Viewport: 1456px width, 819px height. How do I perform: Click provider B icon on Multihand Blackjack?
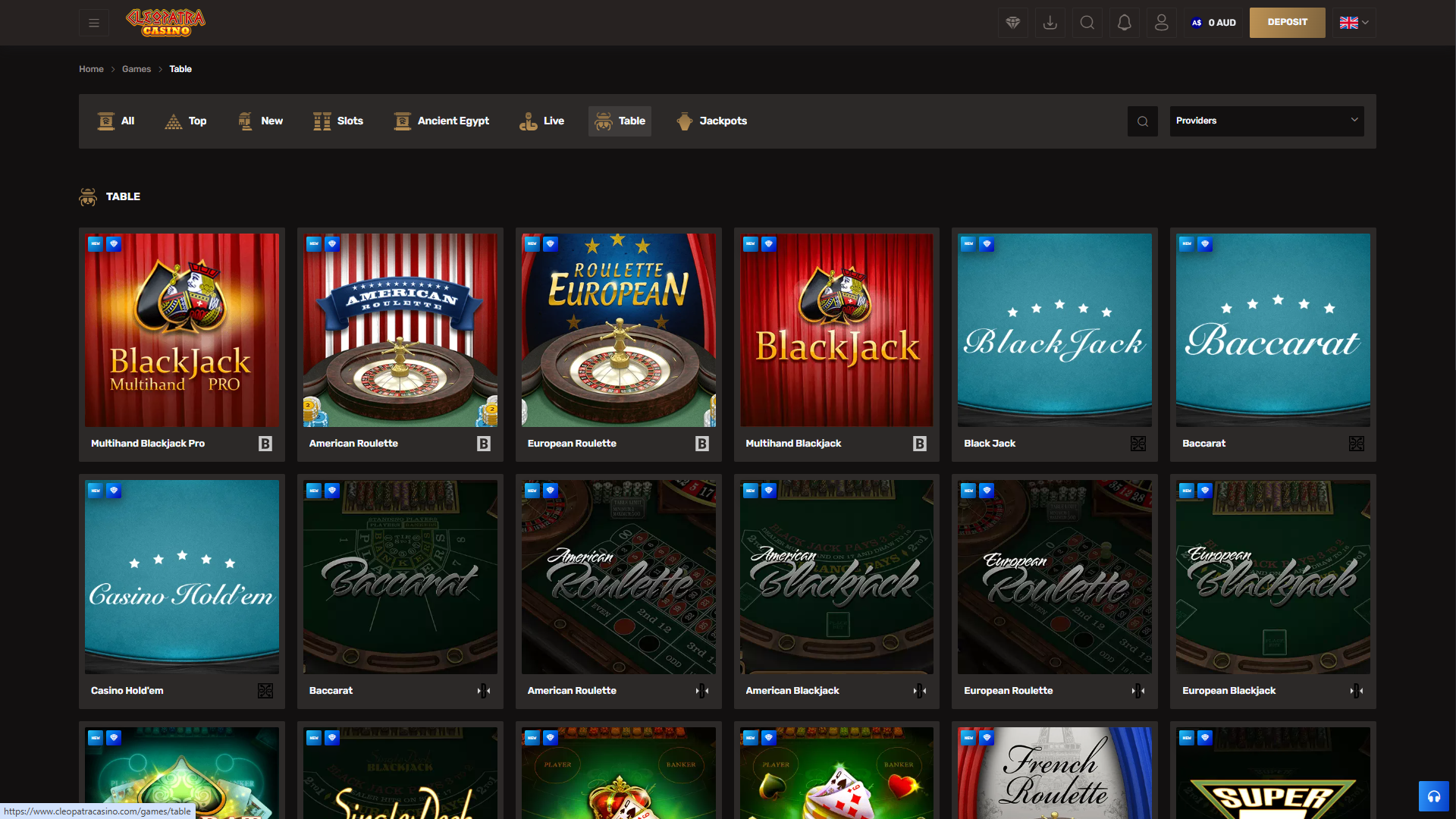tap(920, 444)
